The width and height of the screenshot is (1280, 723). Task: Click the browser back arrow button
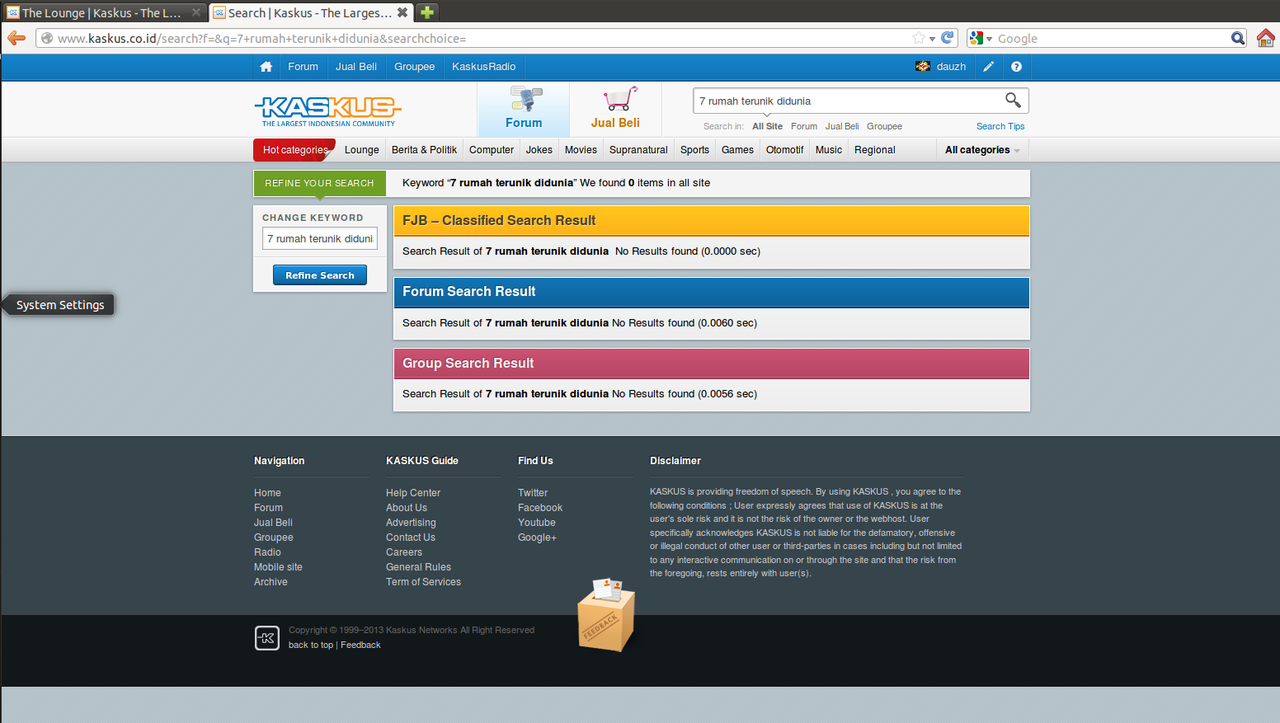click(16, 38)
